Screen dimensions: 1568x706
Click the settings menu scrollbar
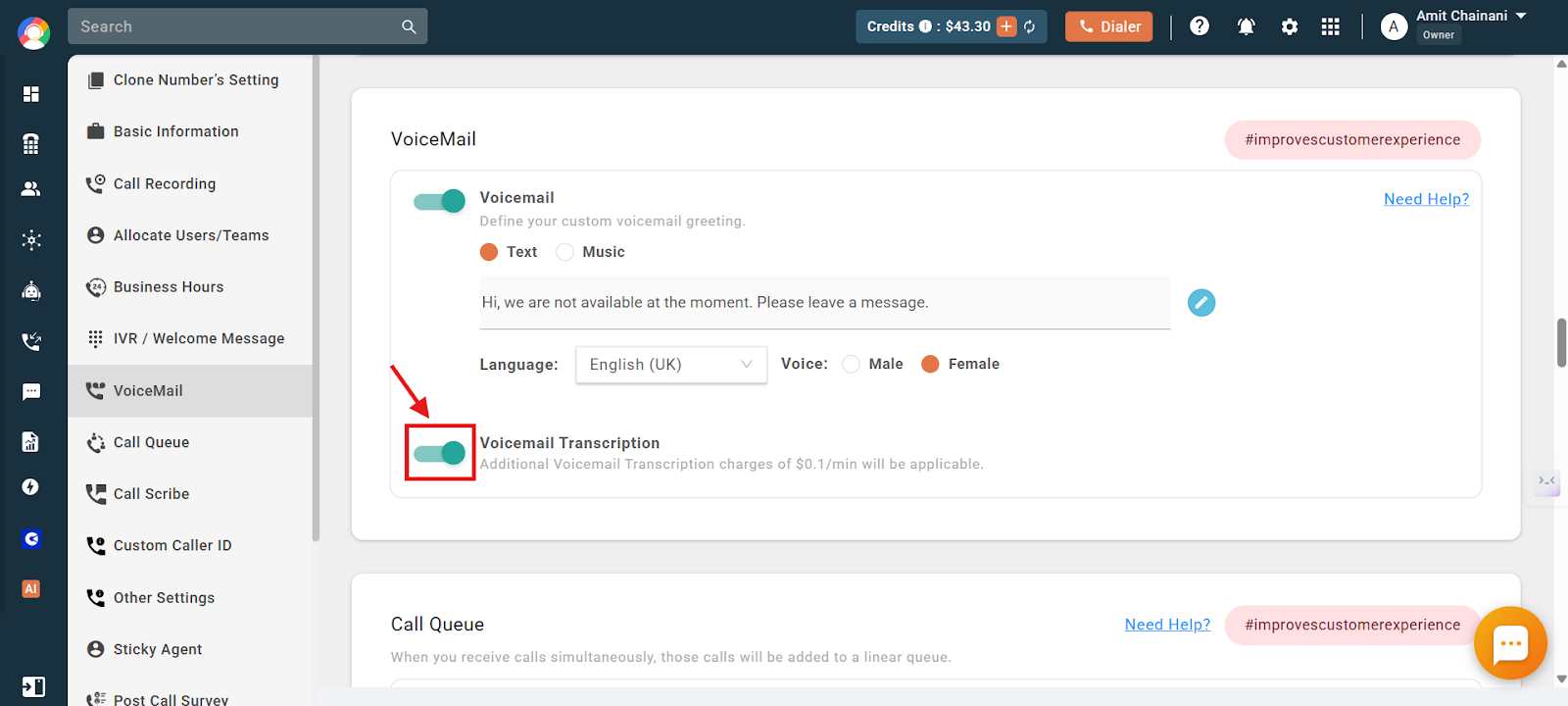tap(316, 297)
